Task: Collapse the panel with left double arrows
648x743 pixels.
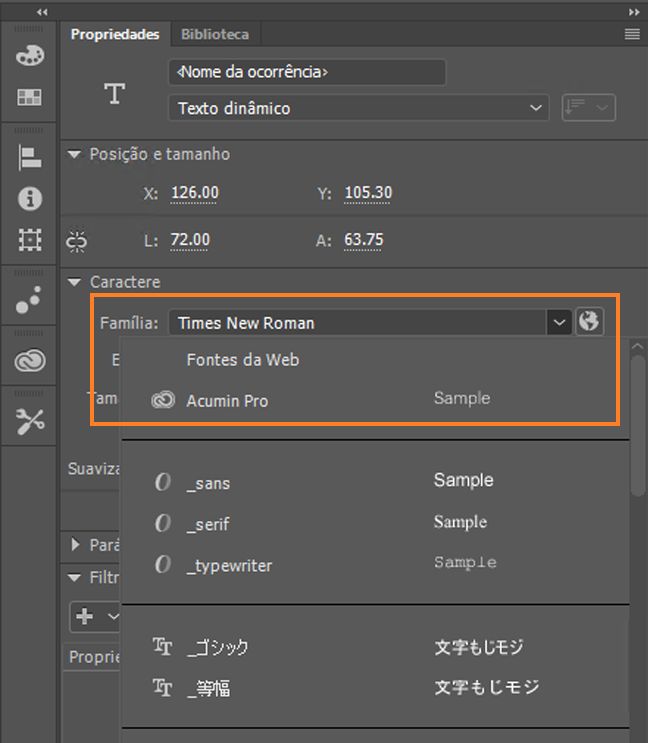Action: 42,12
